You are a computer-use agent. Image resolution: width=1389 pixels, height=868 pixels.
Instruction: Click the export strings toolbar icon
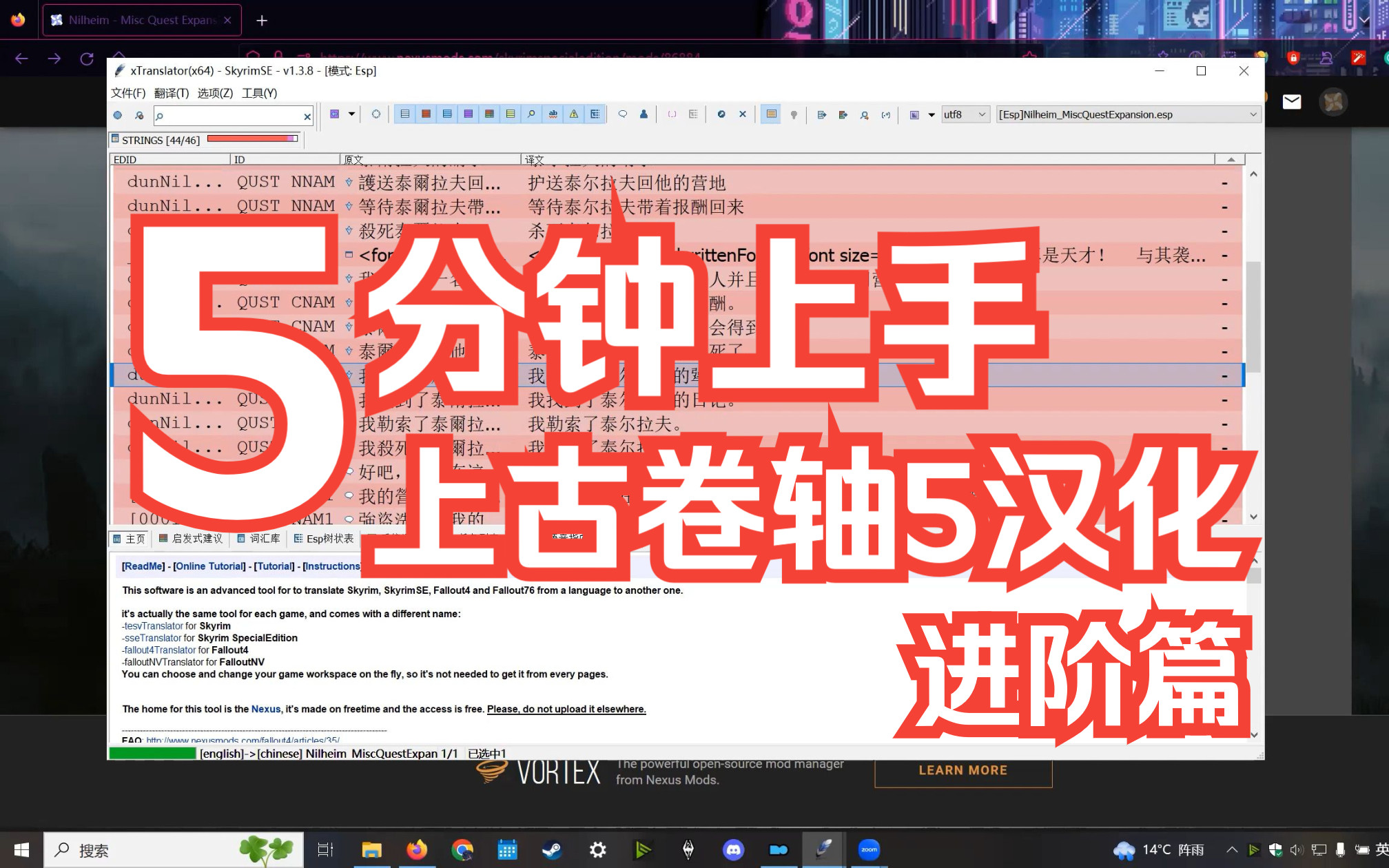[821, 114]
